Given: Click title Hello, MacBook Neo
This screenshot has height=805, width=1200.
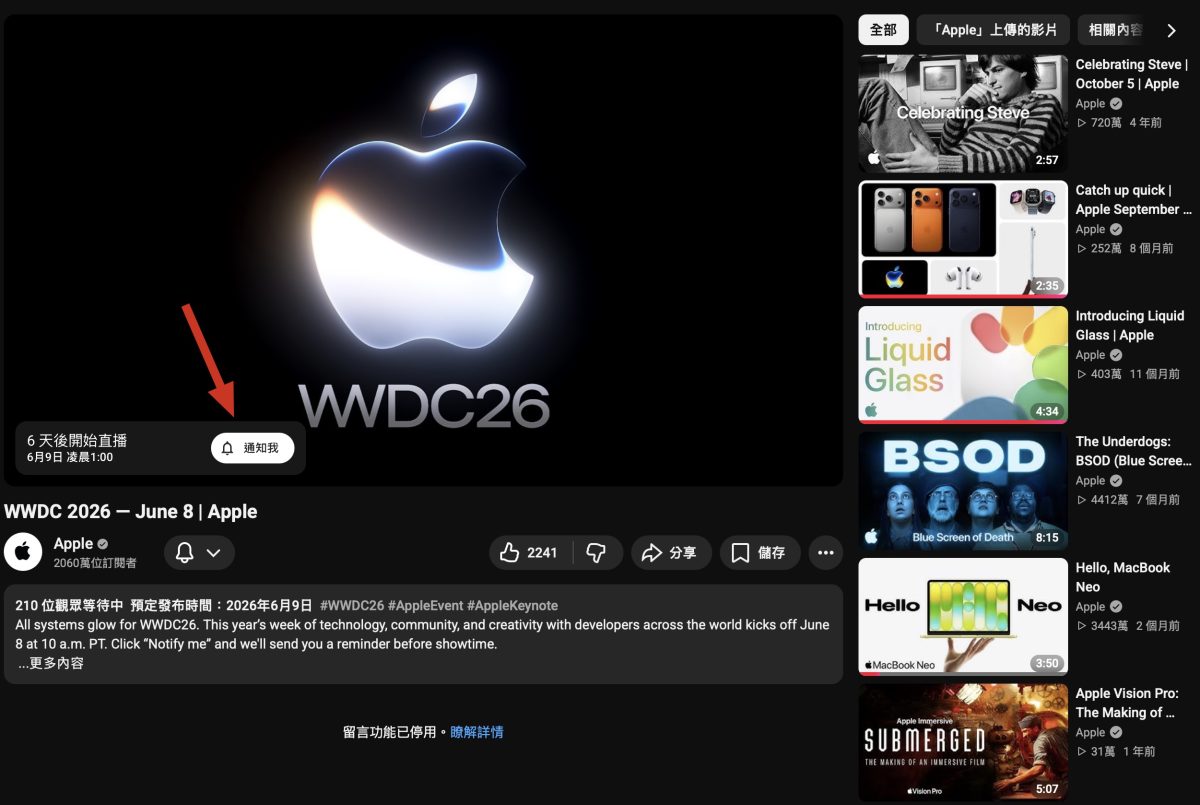Looking at the screenshot, I should coord(1123,577).
